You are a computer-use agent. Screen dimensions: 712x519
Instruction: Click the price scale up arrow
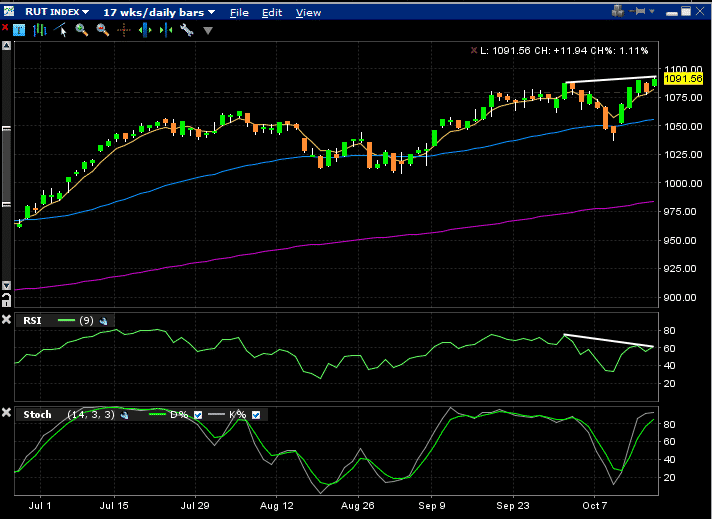pos(6,45)
